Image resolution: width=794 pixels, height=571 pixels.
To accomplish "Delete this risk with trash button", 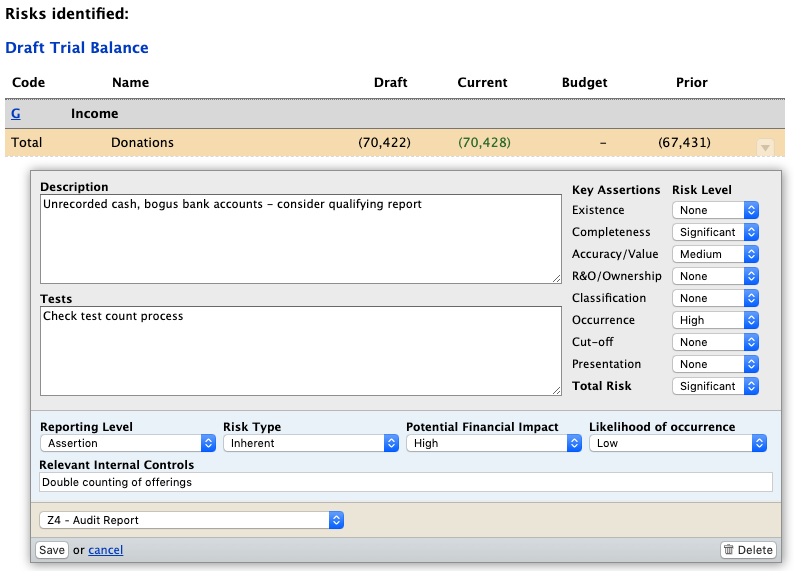I will coord(748,550).
